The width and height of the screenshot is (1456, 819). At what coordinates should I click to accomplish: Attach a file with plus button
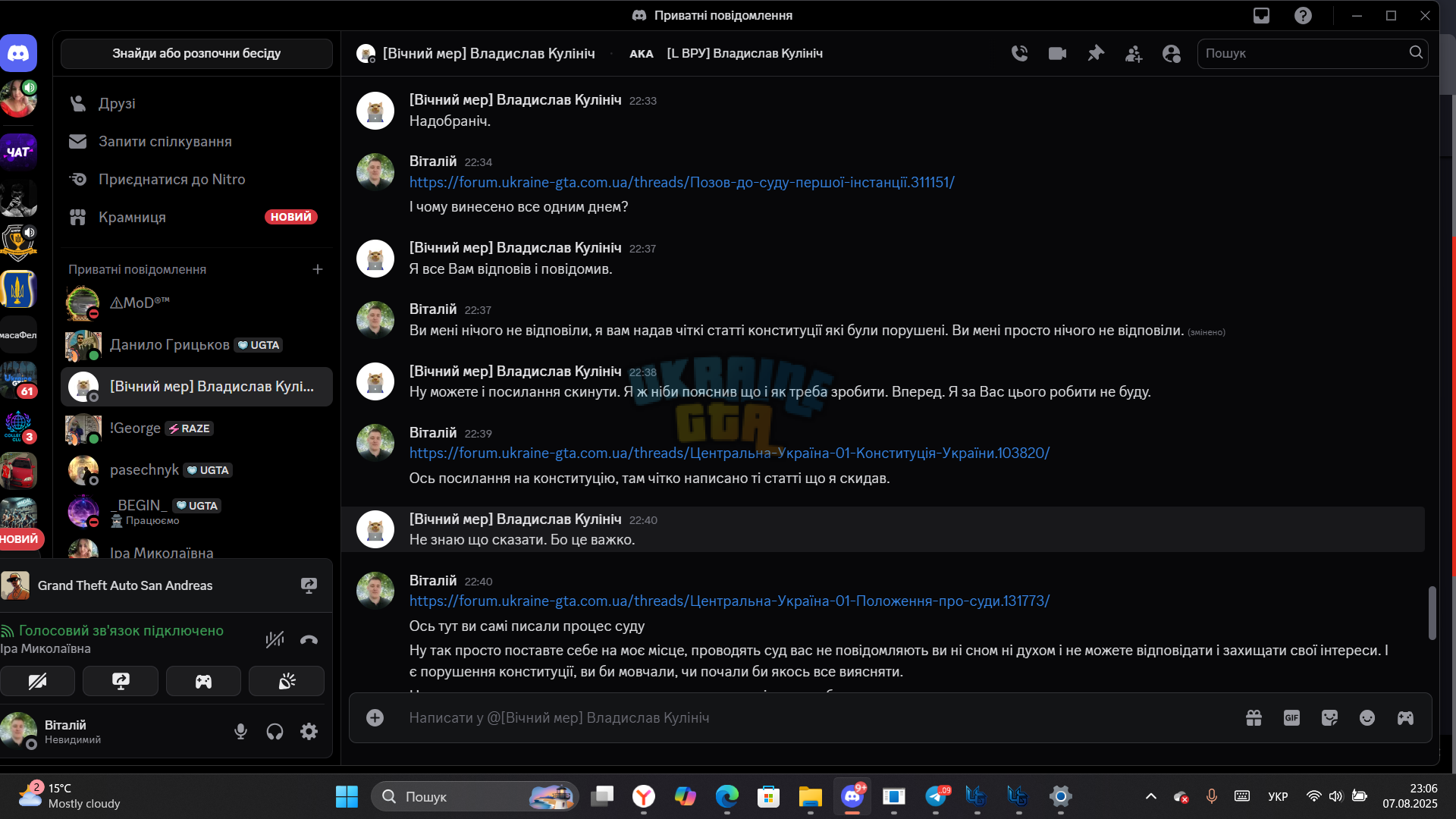tap(375, 717)
